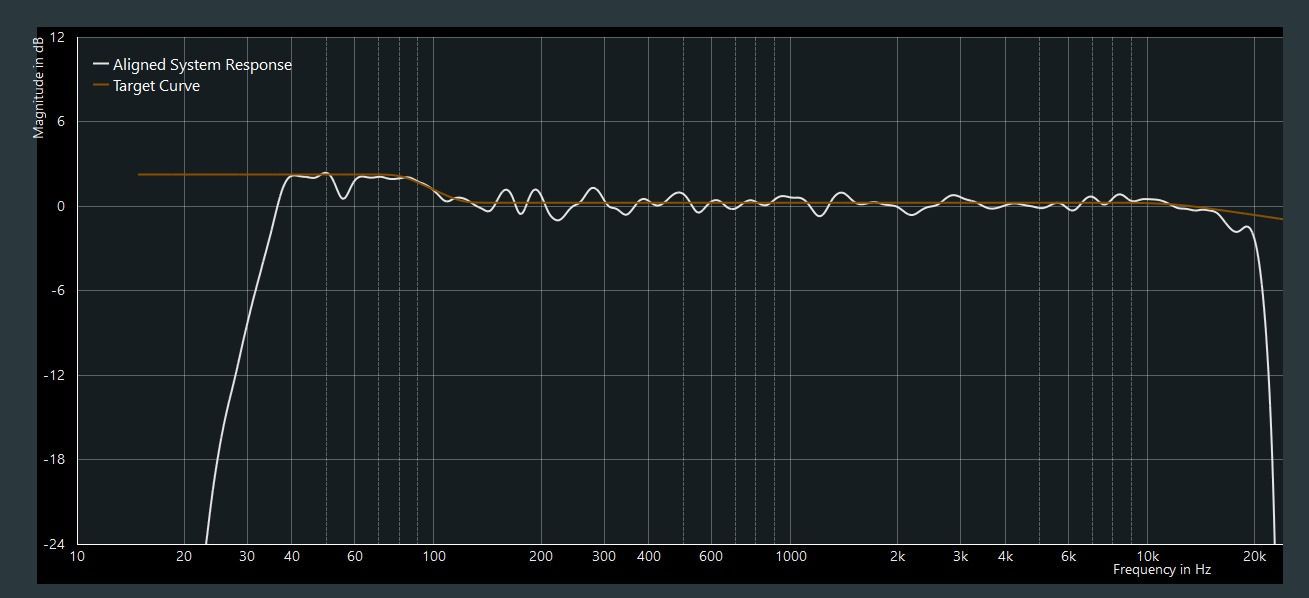The height and width of the screenshot is (598, 1309).
Task: Click the Target Curve legend label
Action: [156, 86]
